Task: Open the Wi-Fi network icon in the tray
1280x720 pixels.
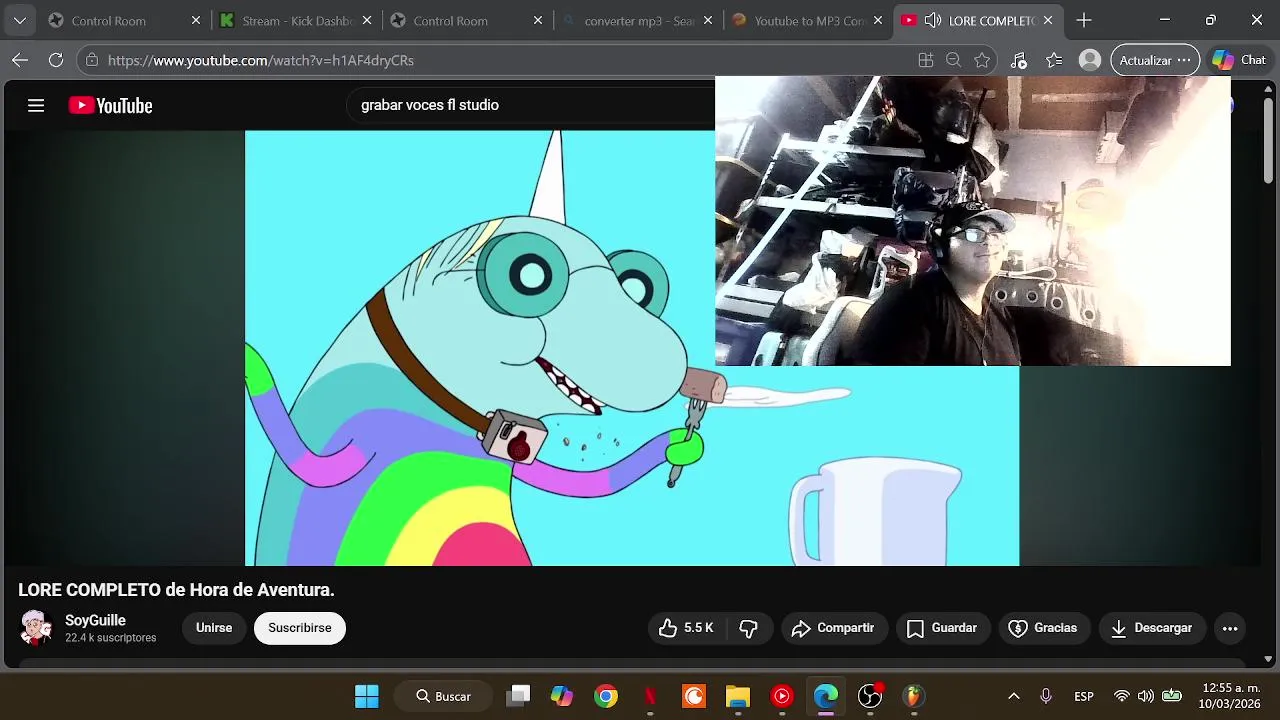Action: 1122,696
